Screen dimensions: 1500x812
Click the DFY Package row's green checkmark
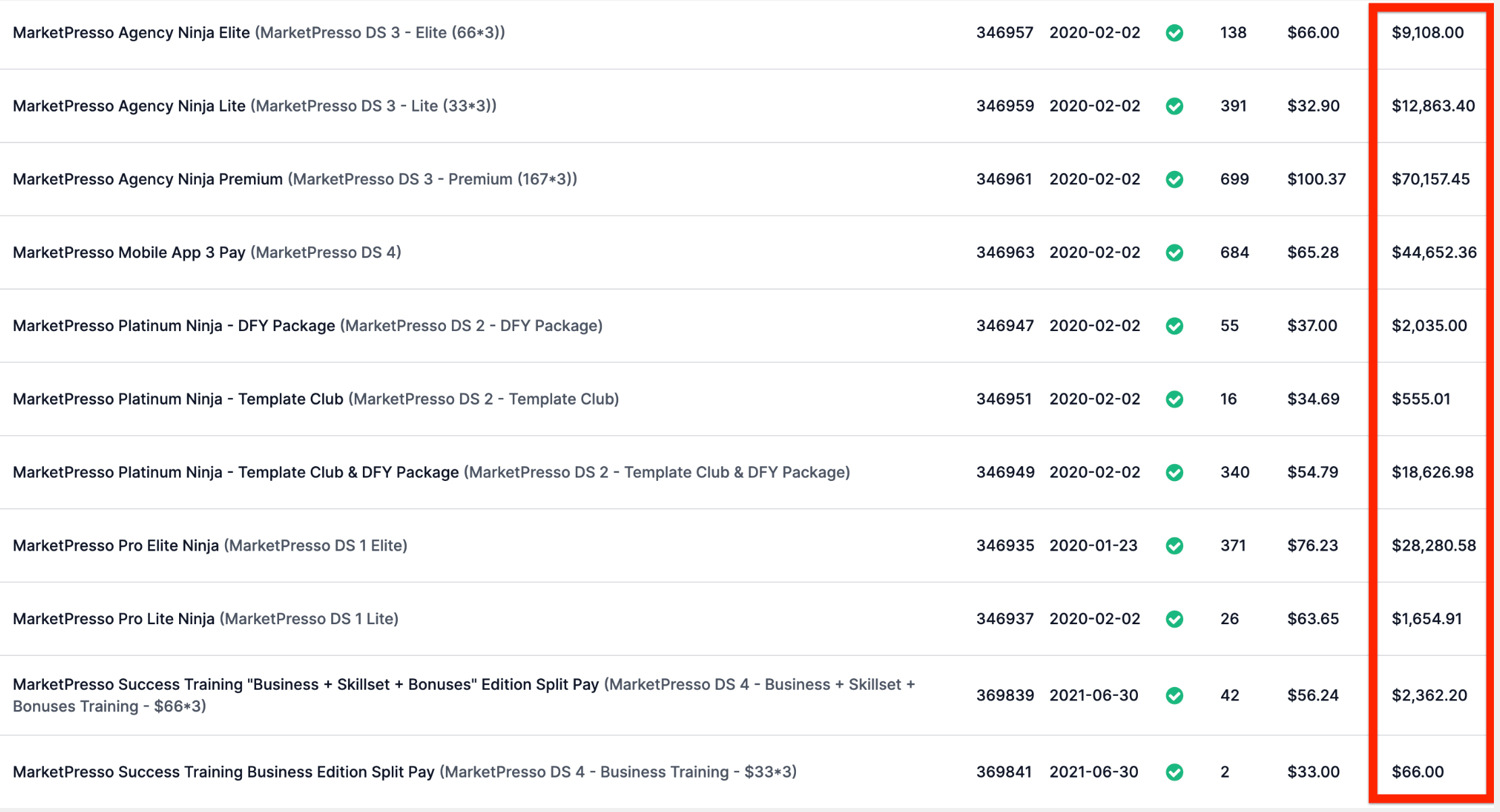tap(1174, 326)
